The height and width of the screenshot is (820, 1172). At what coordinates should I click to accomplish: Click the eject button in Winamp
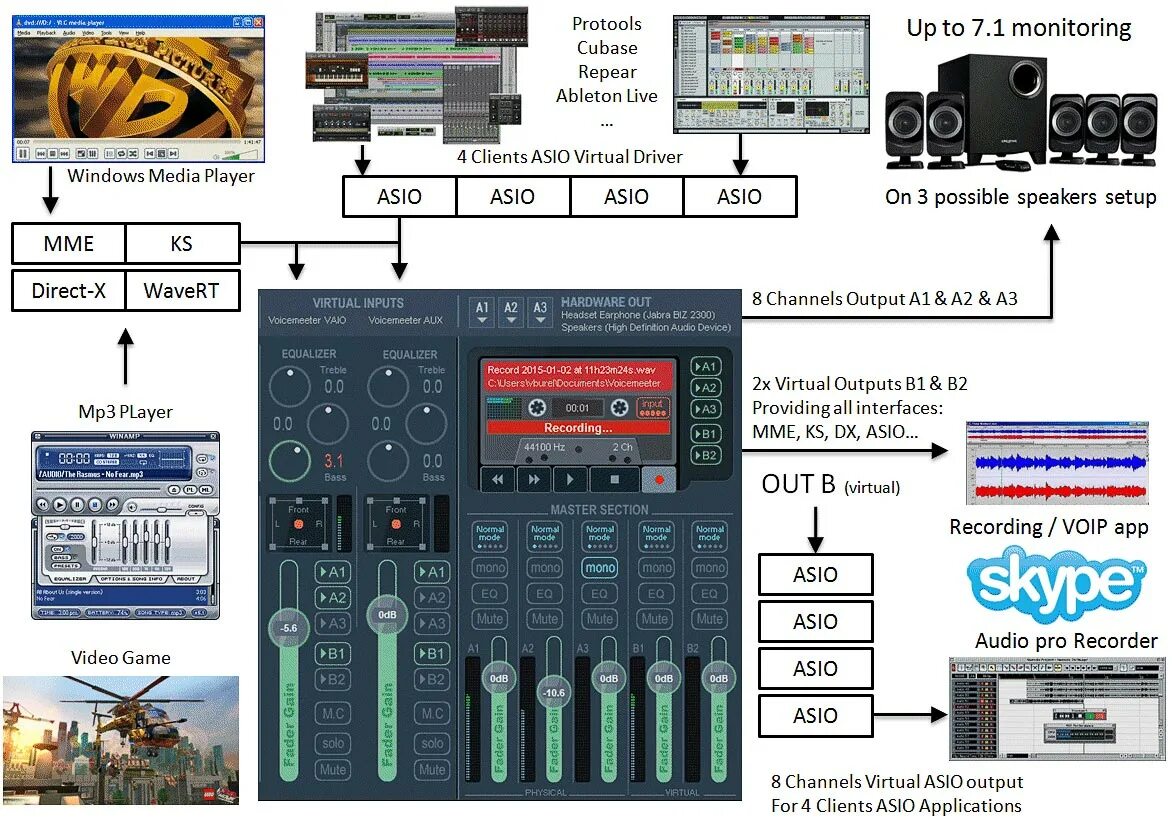click(174, 490)
